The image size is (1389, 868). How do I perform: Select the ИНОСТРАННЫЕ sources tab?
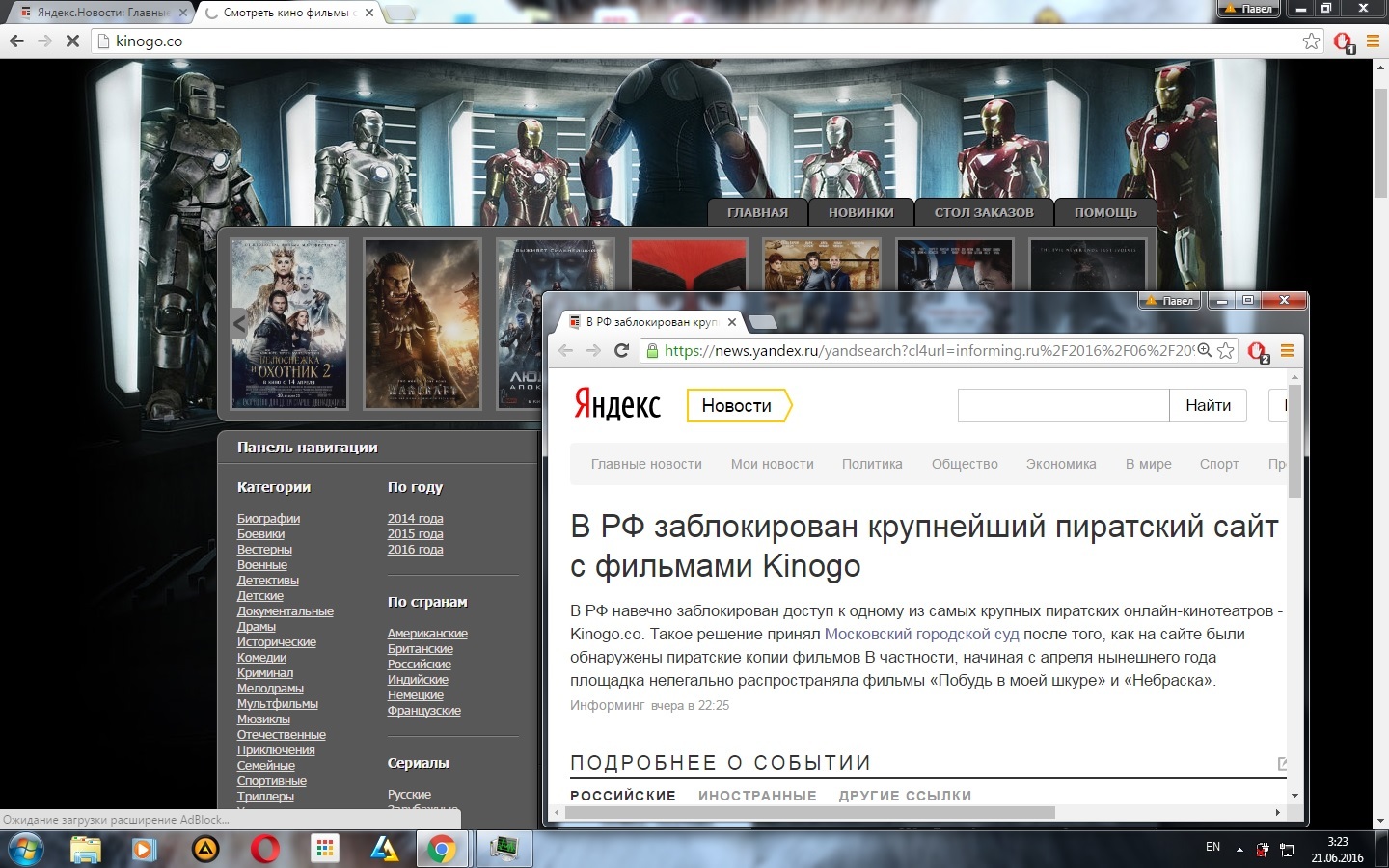(757, 796)
